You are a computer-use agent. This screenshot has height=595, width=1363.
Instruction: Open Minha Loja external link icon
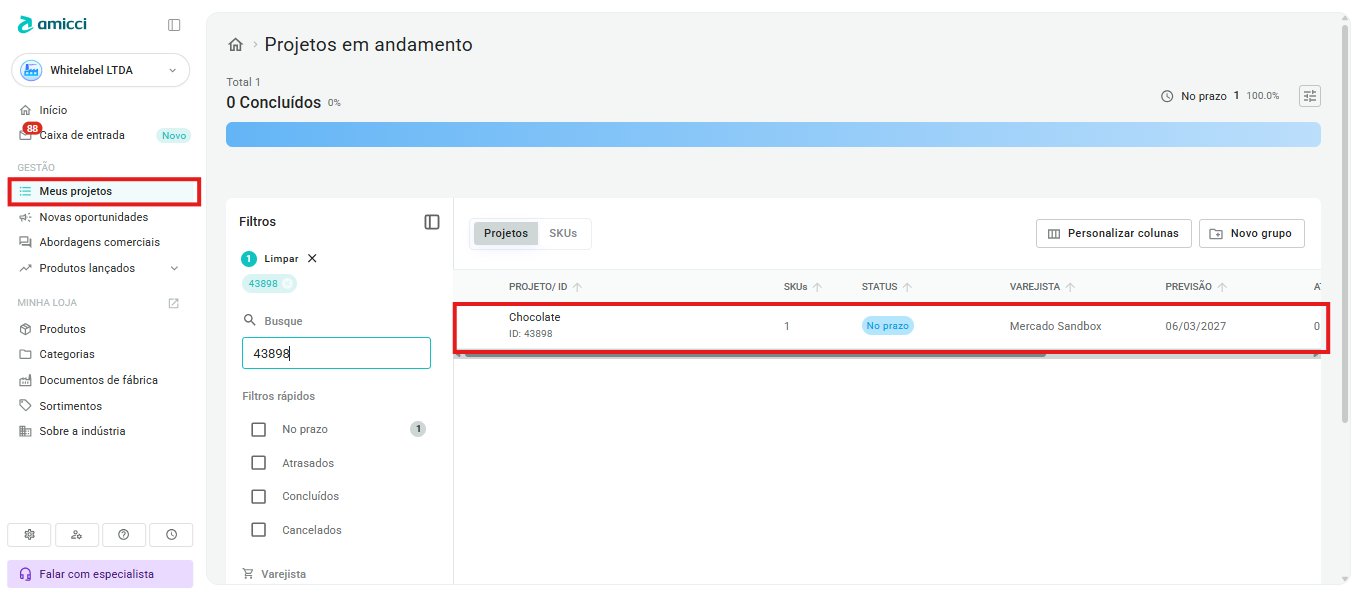point(174,303)
